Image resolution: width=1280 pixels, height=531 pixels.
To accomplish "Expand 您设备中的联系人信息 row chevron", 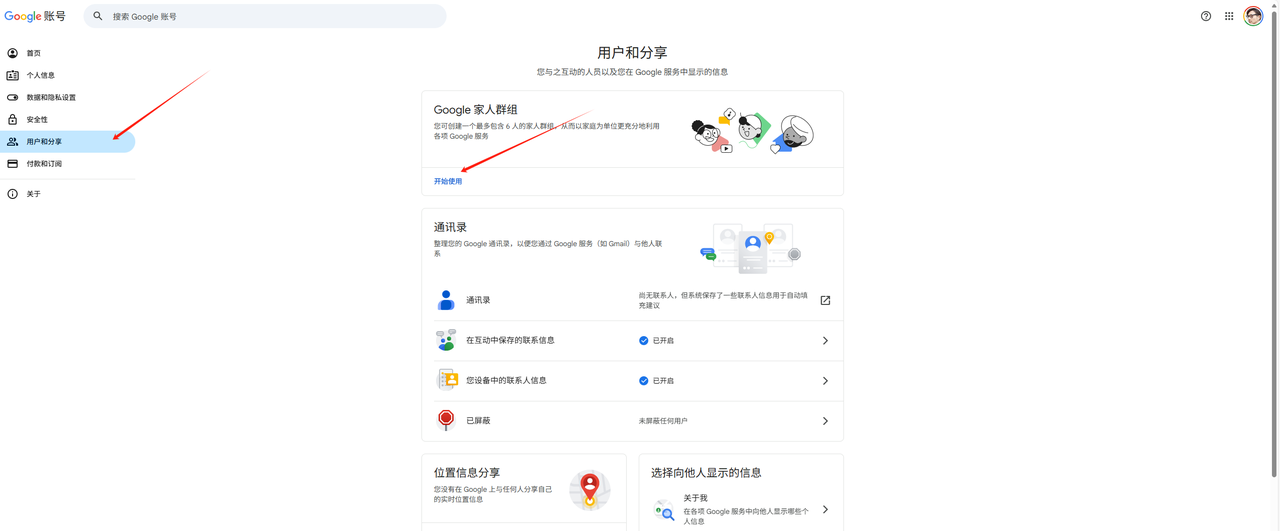I will [x=825, y=381].
